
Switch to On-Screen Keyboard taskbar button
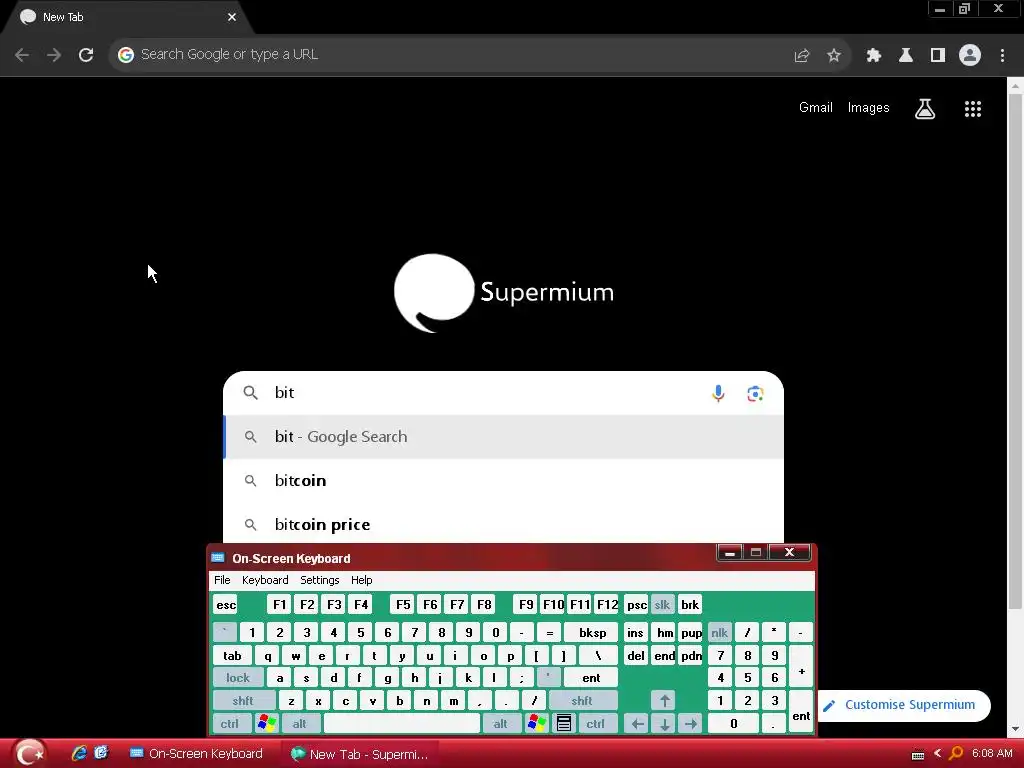197,754
